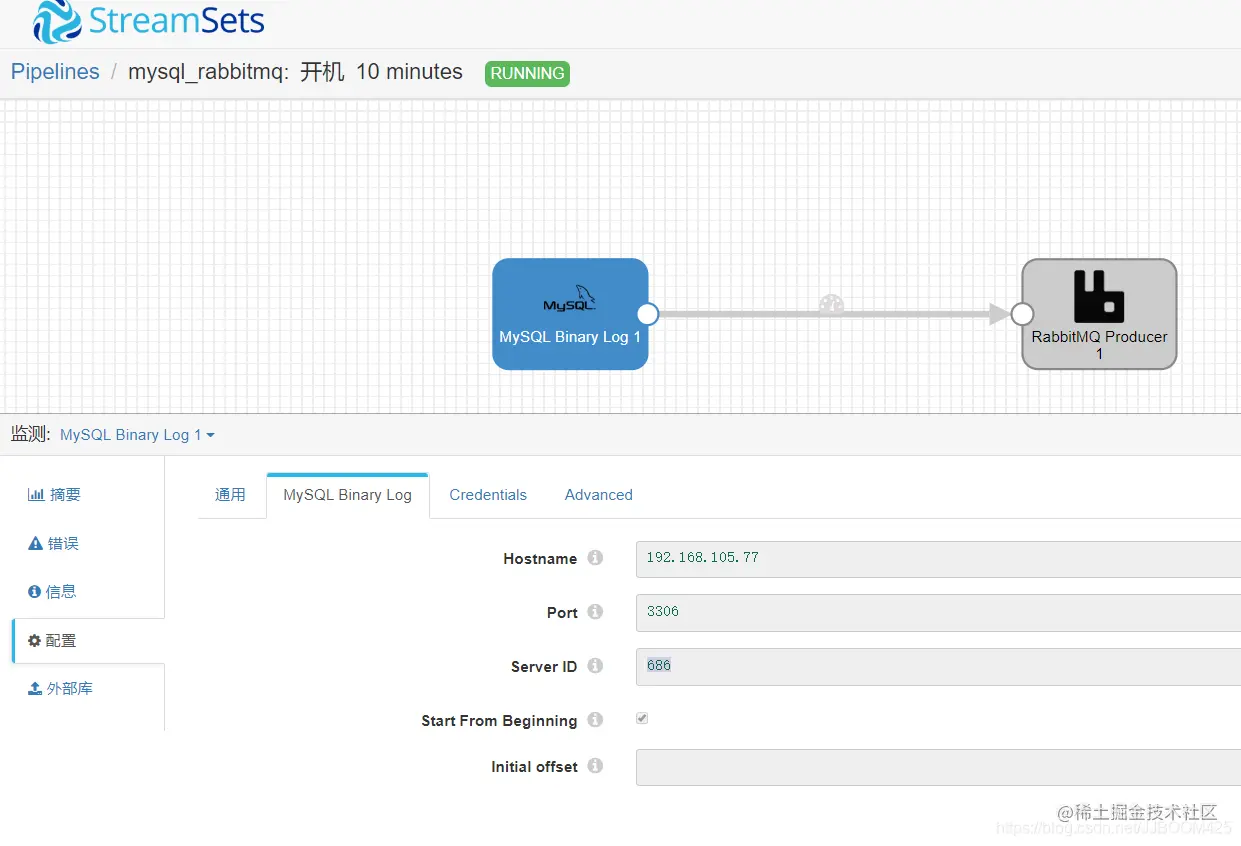This screenshot has height=846, width=1241.
Task: Click the Port info icon
Action: 595,612
